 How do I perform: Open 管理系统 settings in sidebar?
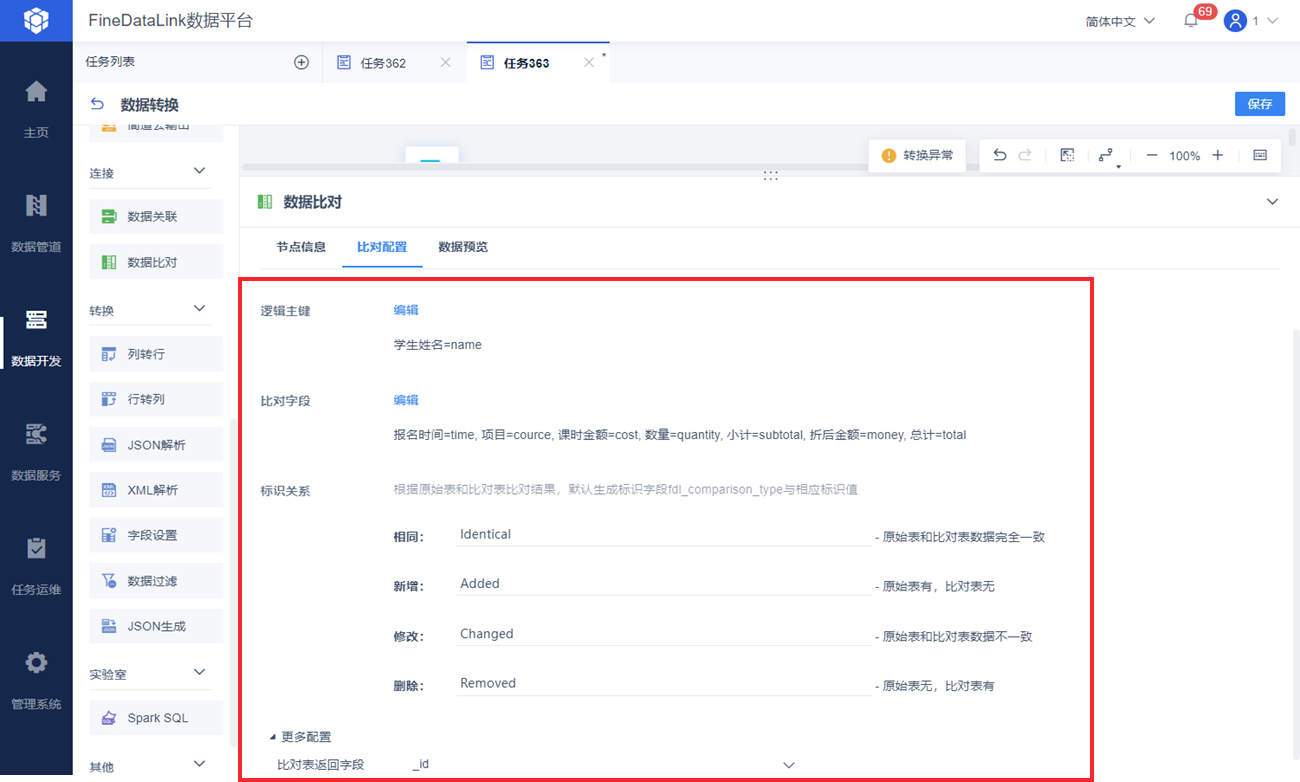pyautogui.click(x=36, y=682)
